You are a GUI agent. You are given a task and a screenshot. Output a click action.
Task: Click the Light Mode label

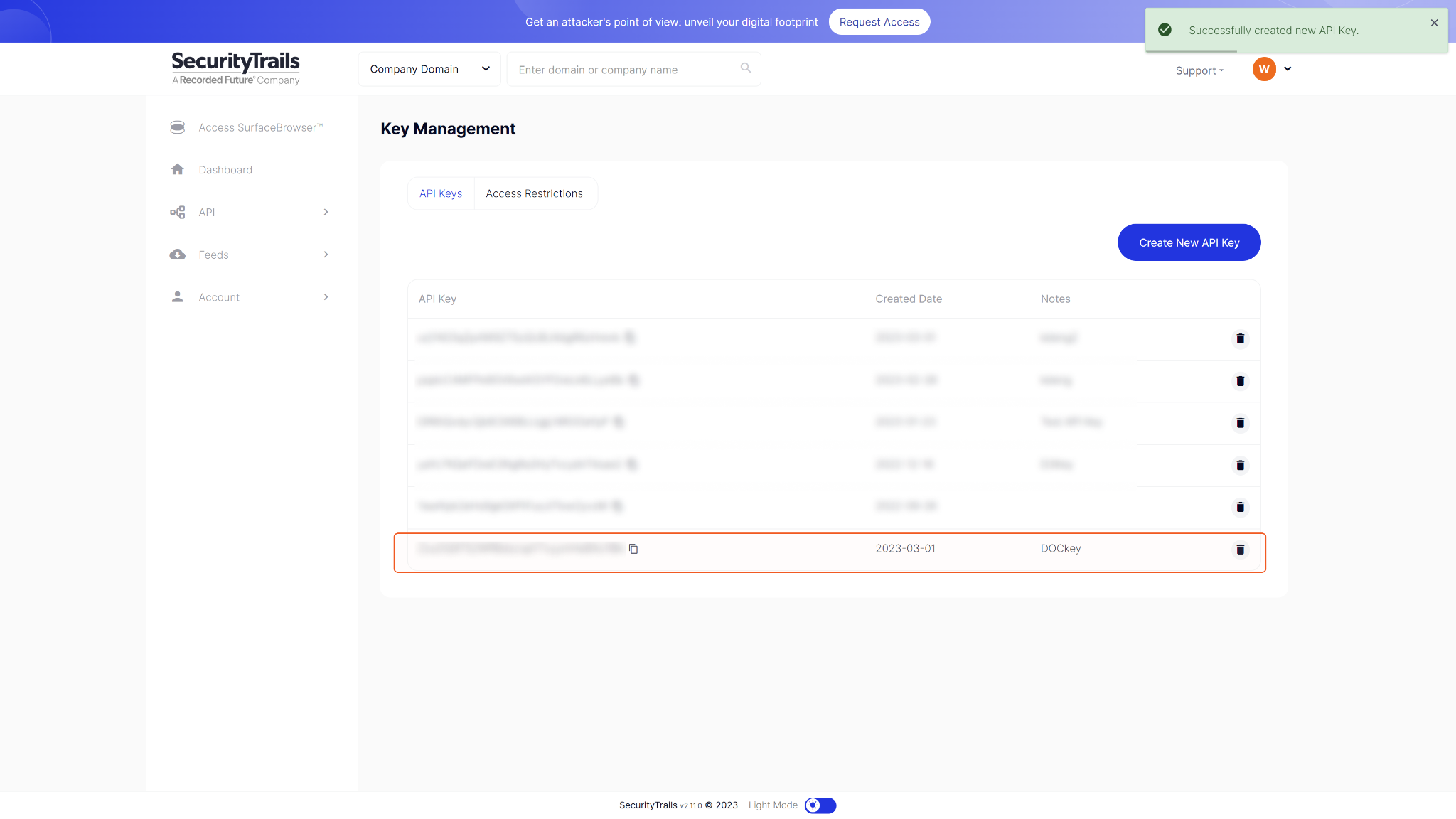[773, 805]
